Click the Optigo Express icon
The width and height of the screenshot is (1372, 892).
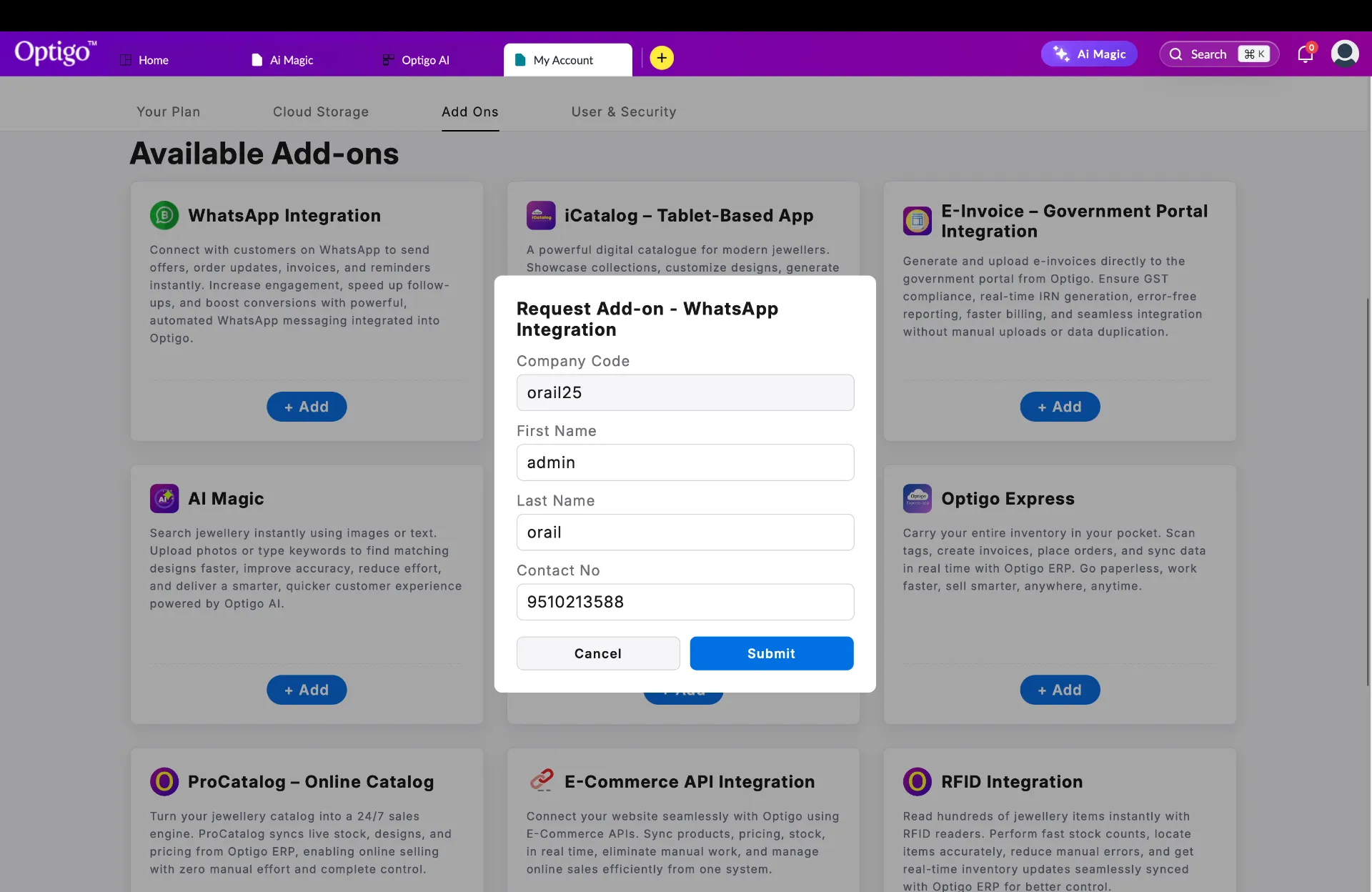tap(917, 498)
